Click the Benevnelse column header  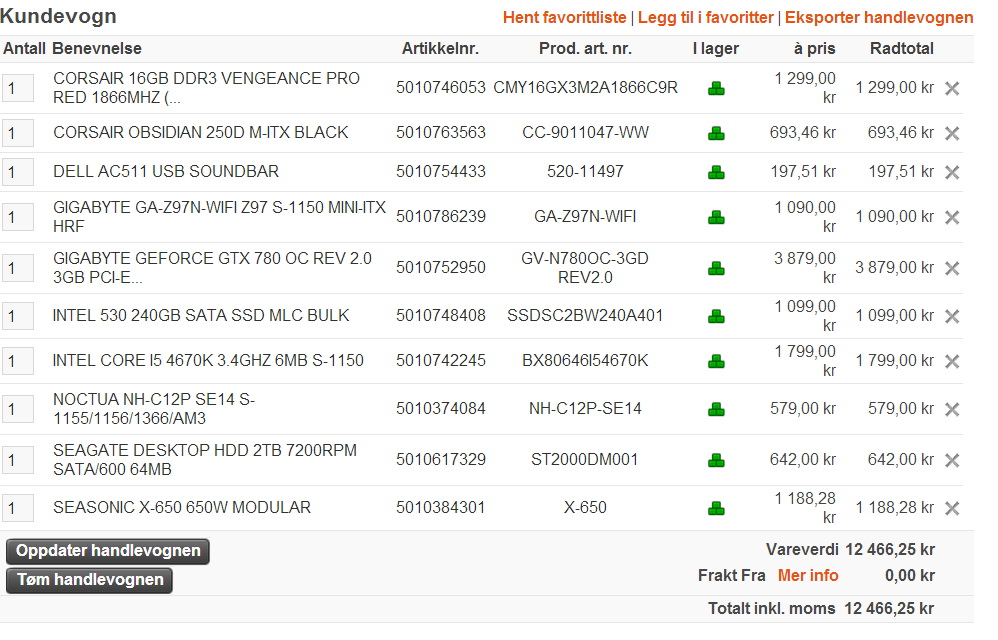pos(97,49)
